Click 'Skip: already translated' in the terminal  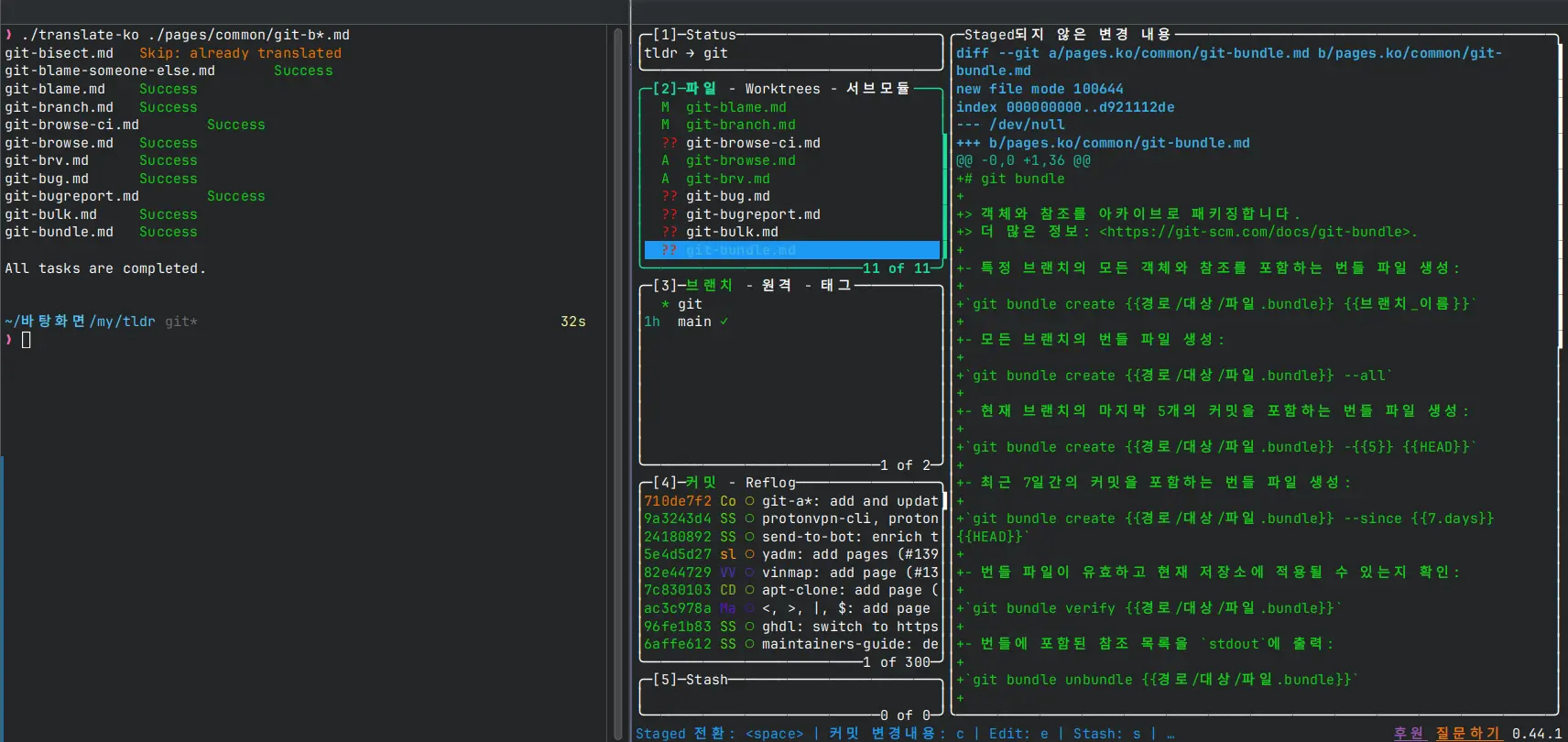pyautogui.click(x=240, y=53)
